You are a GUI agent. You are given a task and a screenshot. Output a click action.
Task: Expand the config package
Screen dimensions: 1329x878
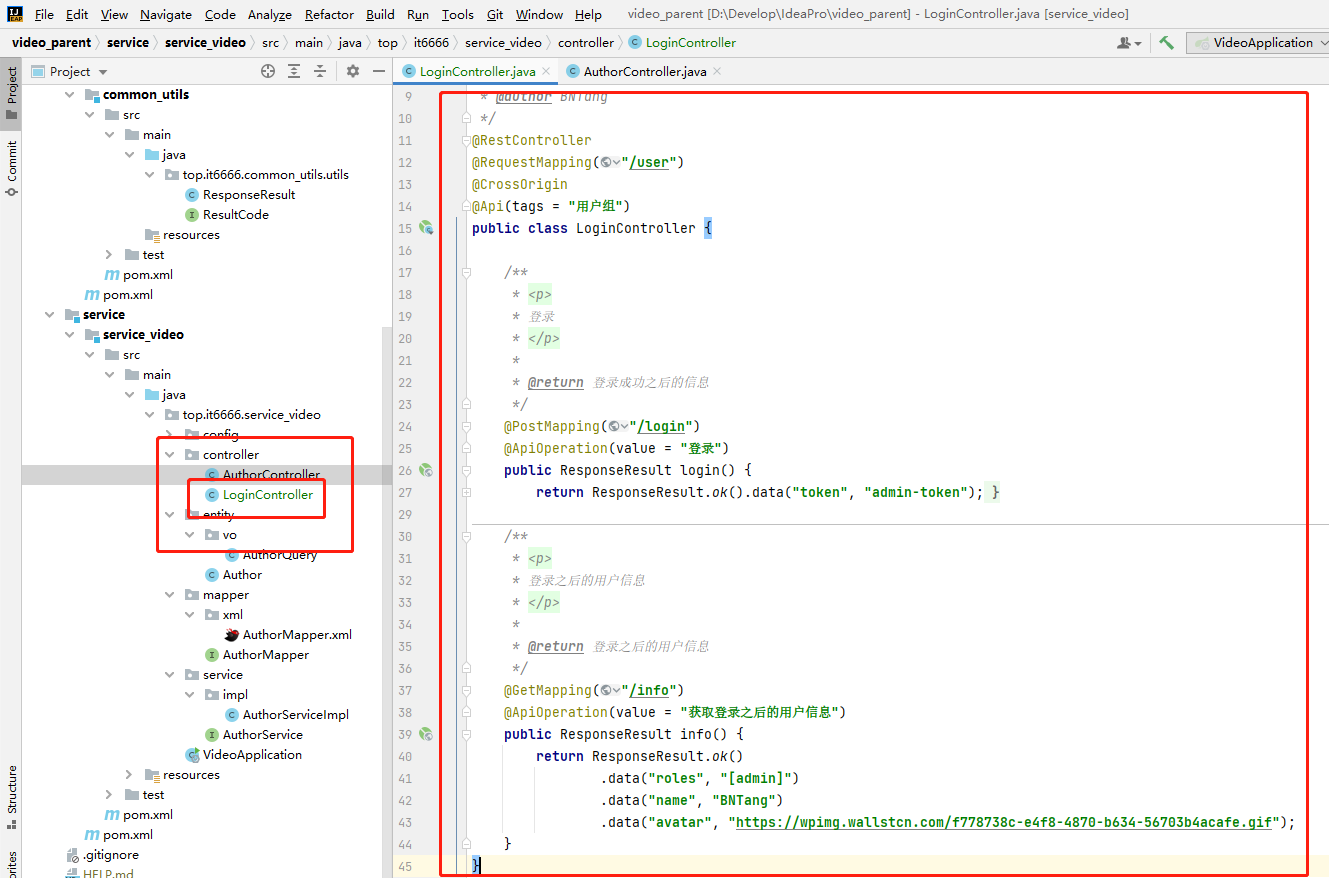pyautogui.click(x=170, y=434)
